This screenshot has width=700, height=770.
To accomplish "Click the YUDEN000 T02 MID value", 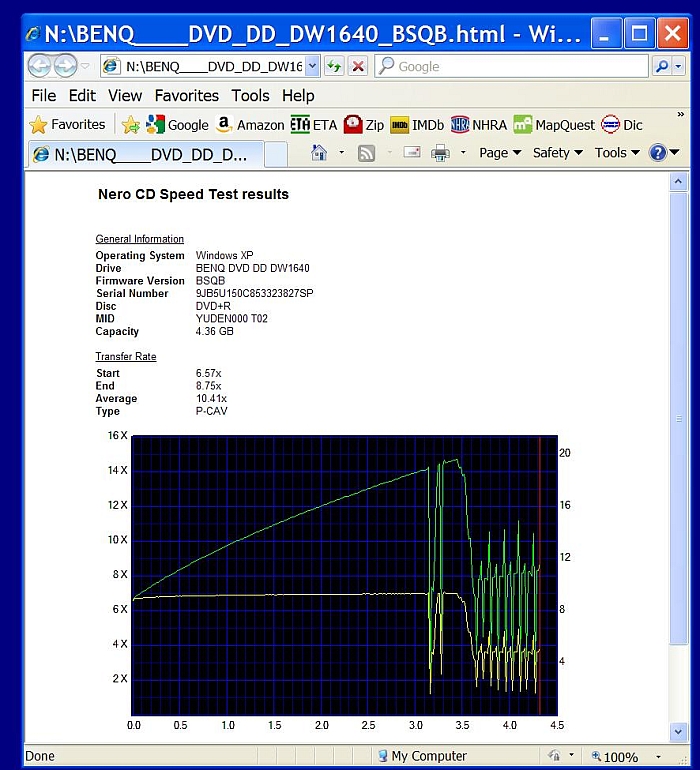I will tap(231, 319).
